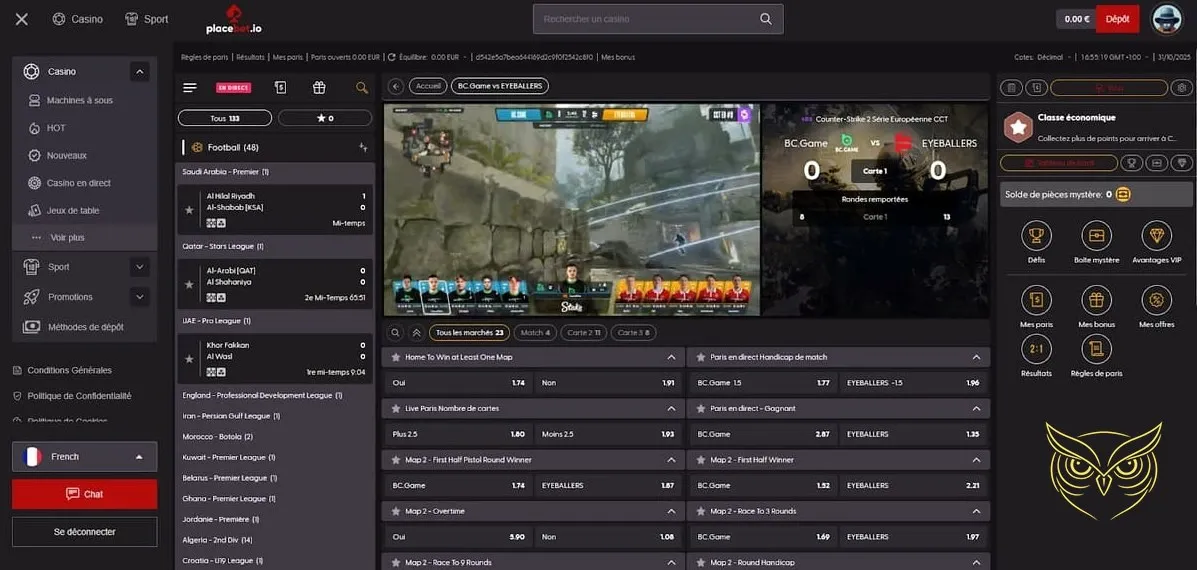Open the French language dropdown
Screen dimensions: 1197x570
(84, 457)
